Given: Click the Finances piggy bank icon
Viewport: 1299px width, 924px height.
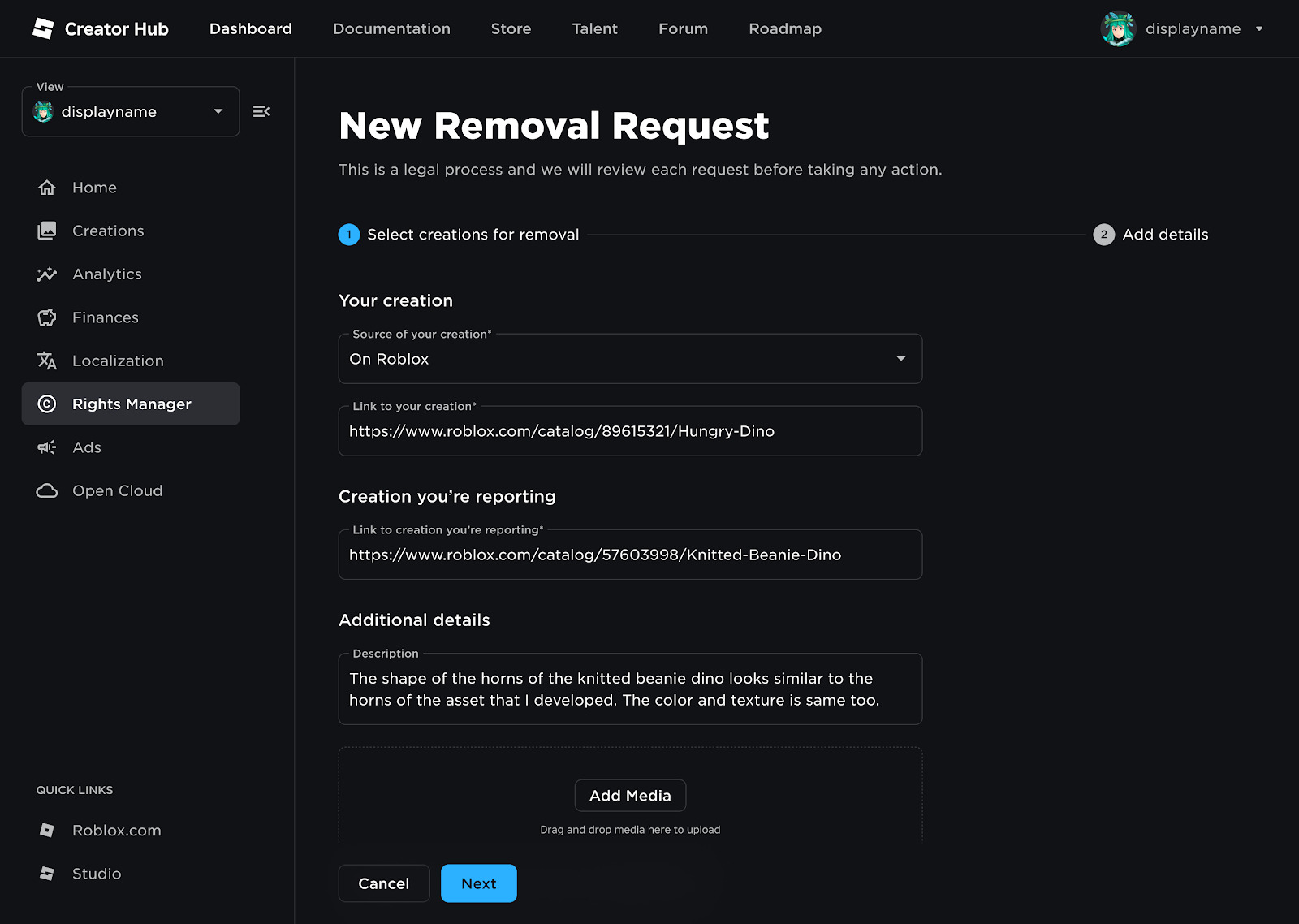Looking at the screenshot, I should (47, 317).
